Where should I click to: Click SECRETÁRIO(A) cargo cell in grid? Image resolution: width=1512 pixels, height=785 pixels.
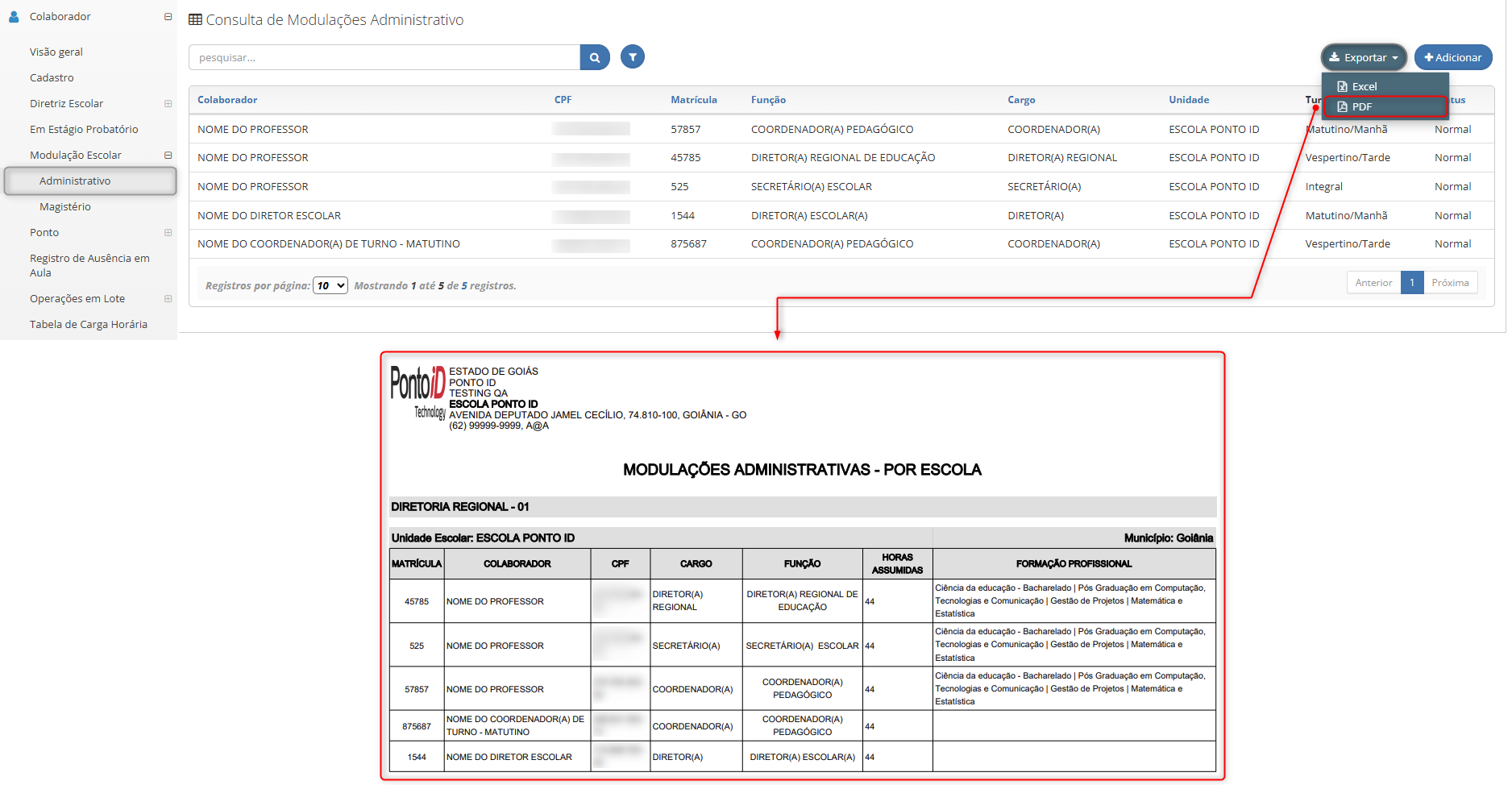click(1044, 186)
